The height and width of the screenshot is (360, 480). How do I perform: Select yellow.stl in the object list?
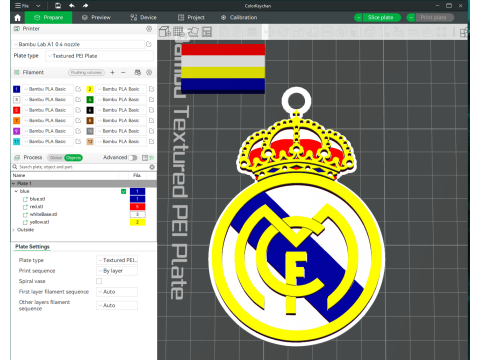(x=39, y=222)
